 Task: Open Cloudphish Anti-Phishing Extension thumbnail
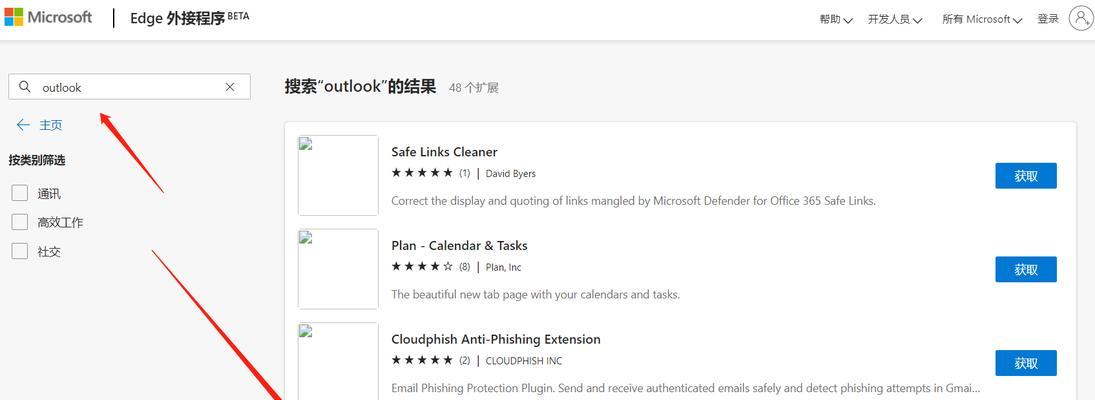pyautogui.click(x=338, y=361)
